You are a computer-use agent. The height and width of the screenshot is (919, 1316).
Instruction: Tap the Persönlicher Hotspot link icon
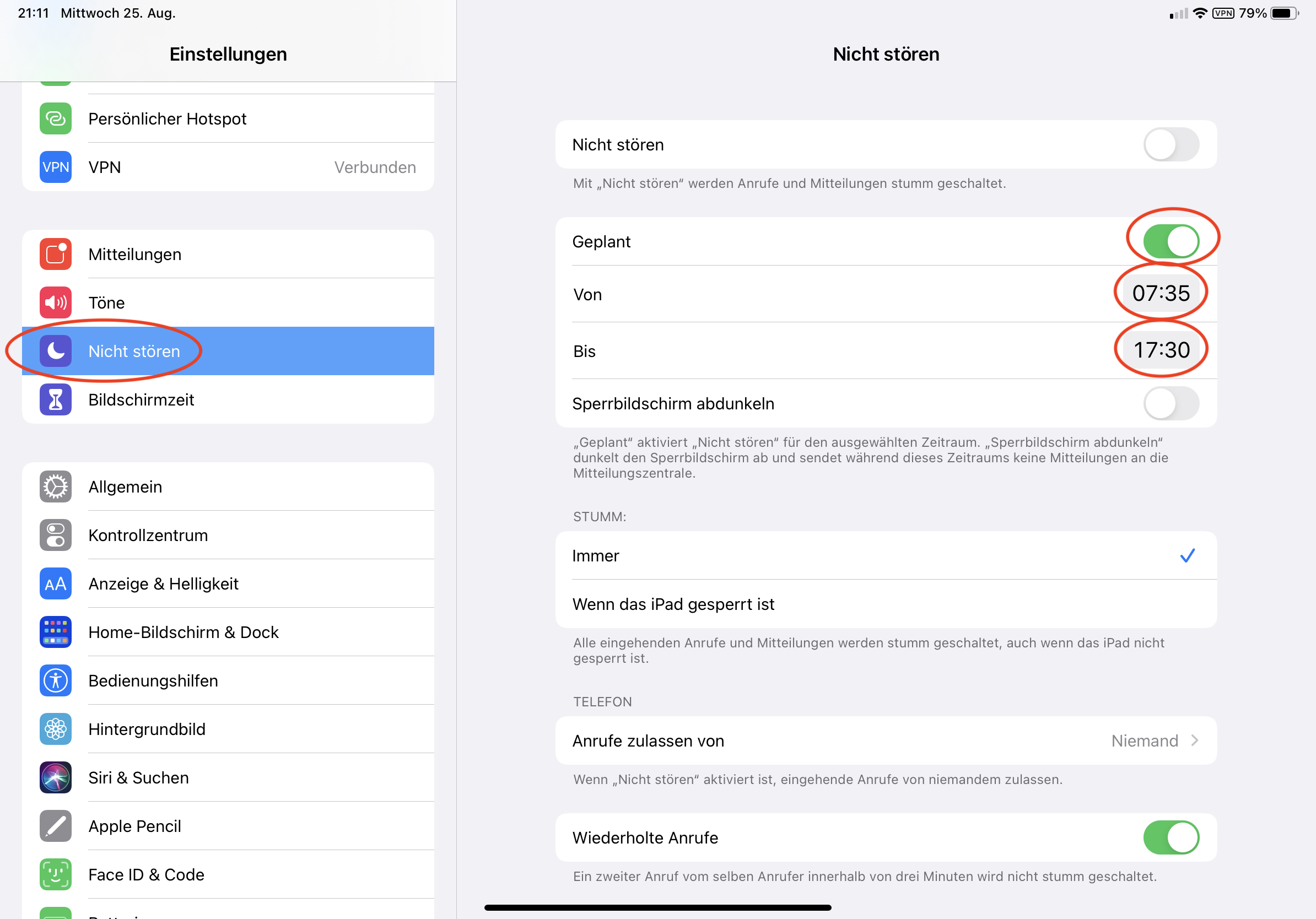(56, 118)
